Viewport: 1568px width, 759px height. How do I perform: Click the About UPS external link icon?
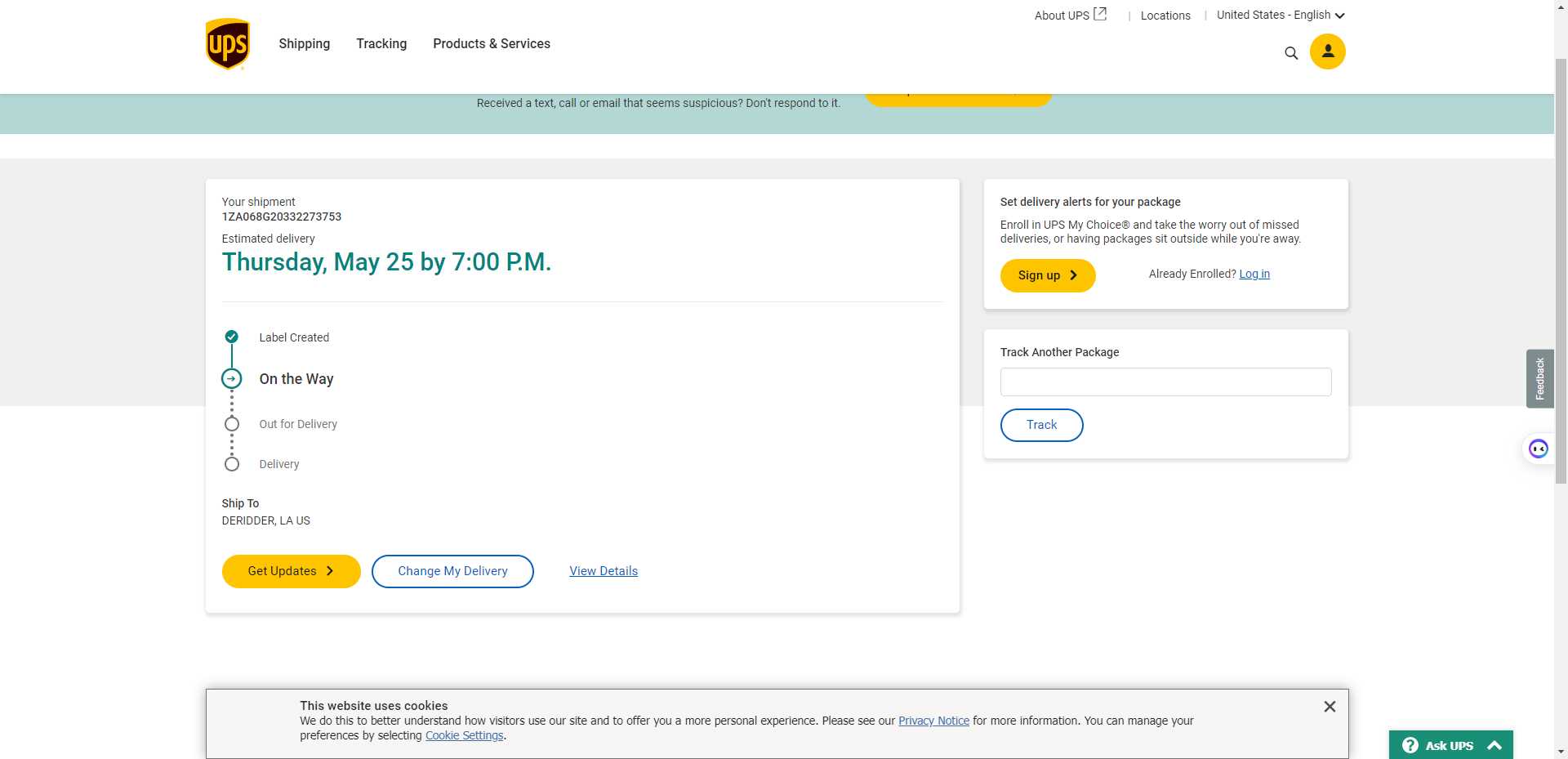point(1100,14)
